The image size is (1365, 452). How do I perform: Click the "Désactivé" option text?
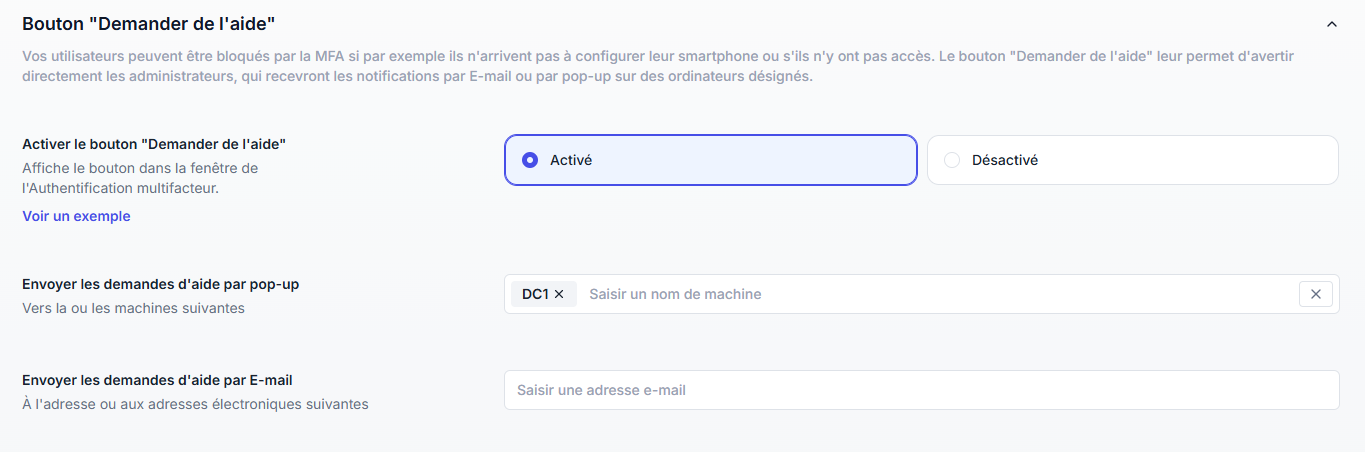click(1005, 160)
